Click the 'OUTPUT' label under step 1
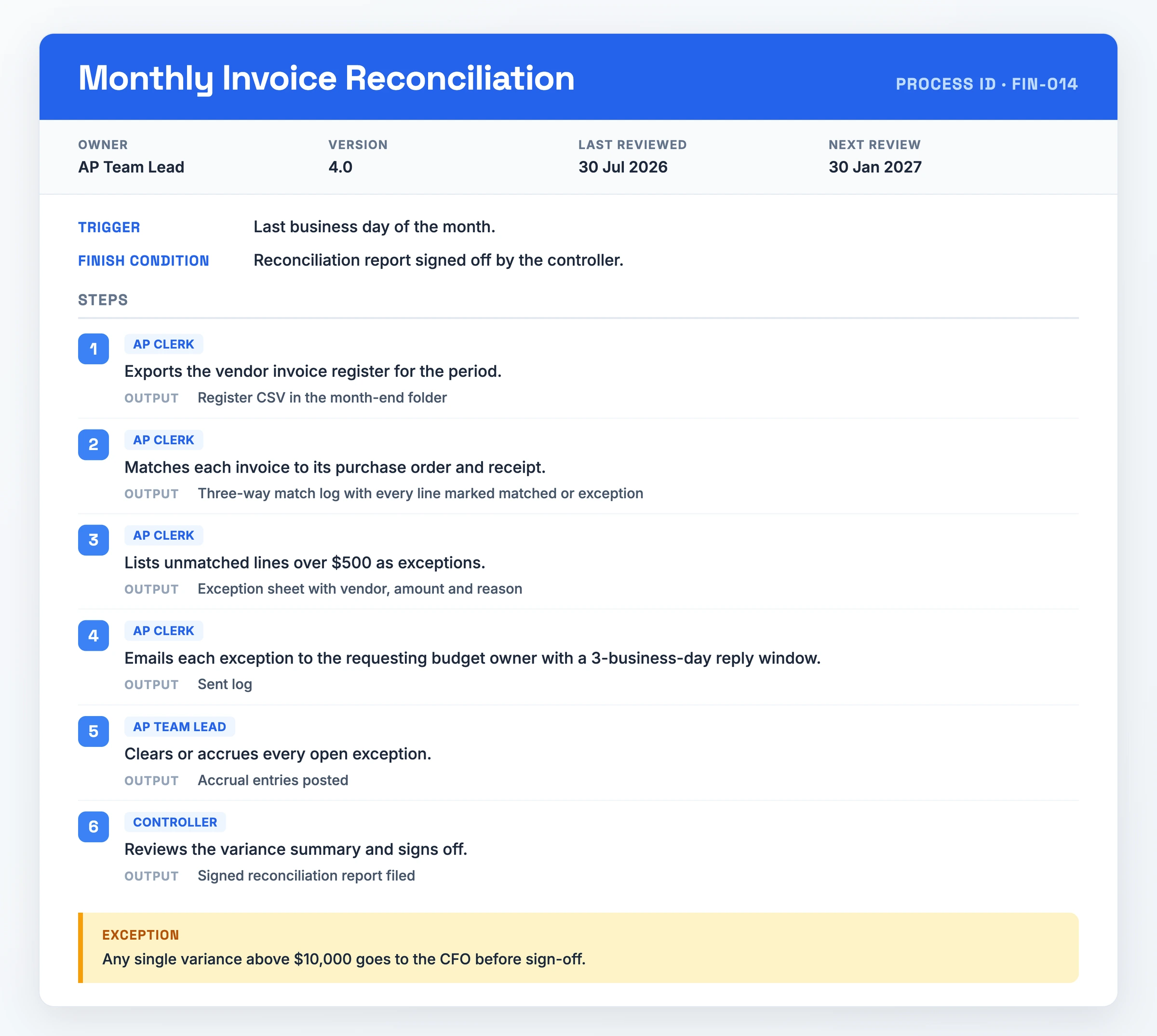 point(151,398)
